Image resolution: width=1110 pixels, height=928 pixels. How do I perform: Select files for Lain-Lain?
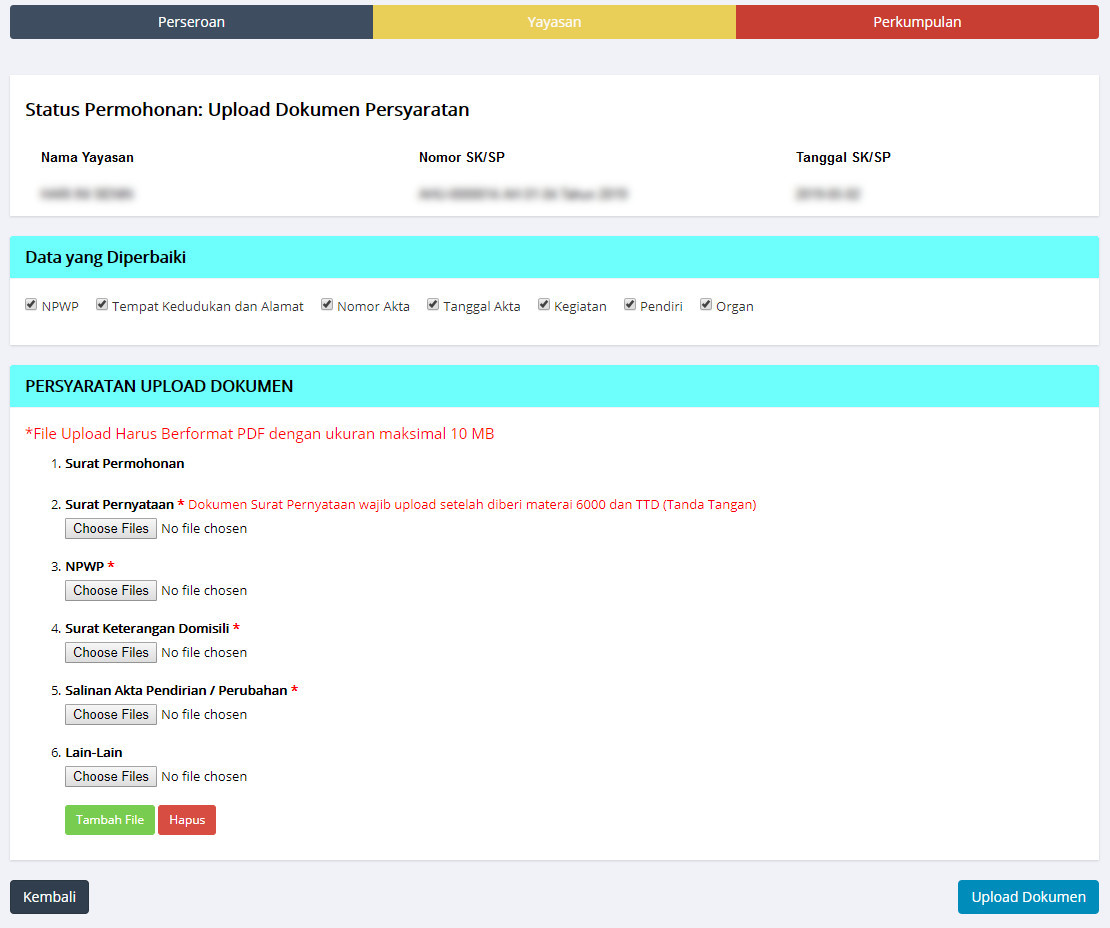(111, 776)
